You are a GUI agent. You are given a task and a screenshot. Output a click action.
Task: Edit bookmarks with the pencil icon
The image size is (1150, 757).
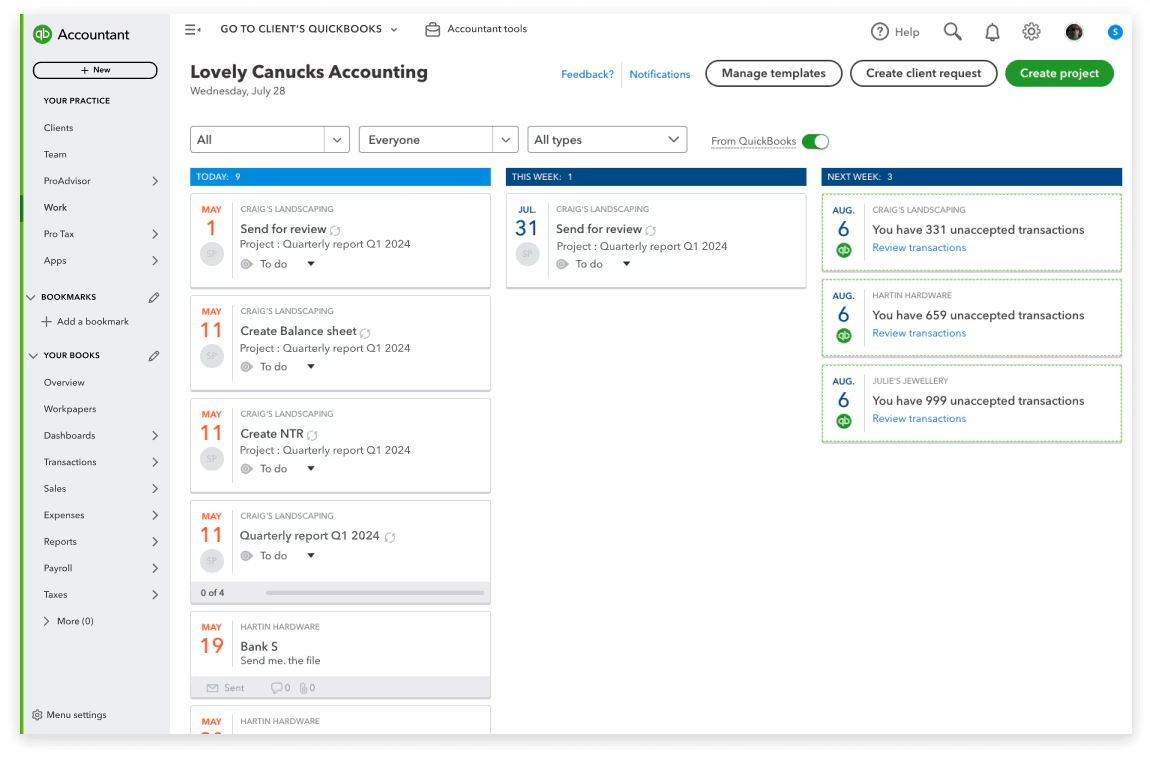point(153,297)
